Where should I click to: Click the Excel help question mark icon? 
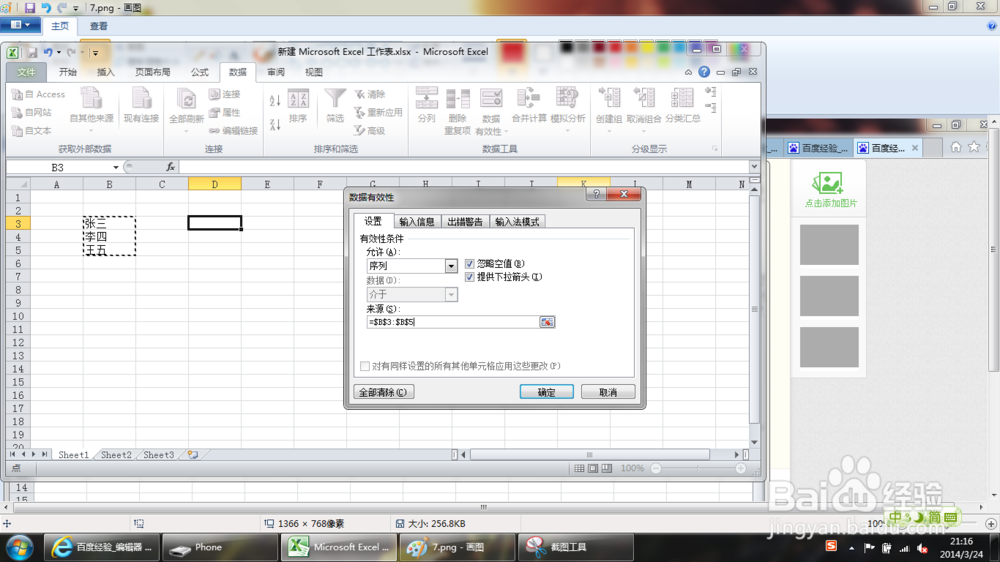pos(704,72)
